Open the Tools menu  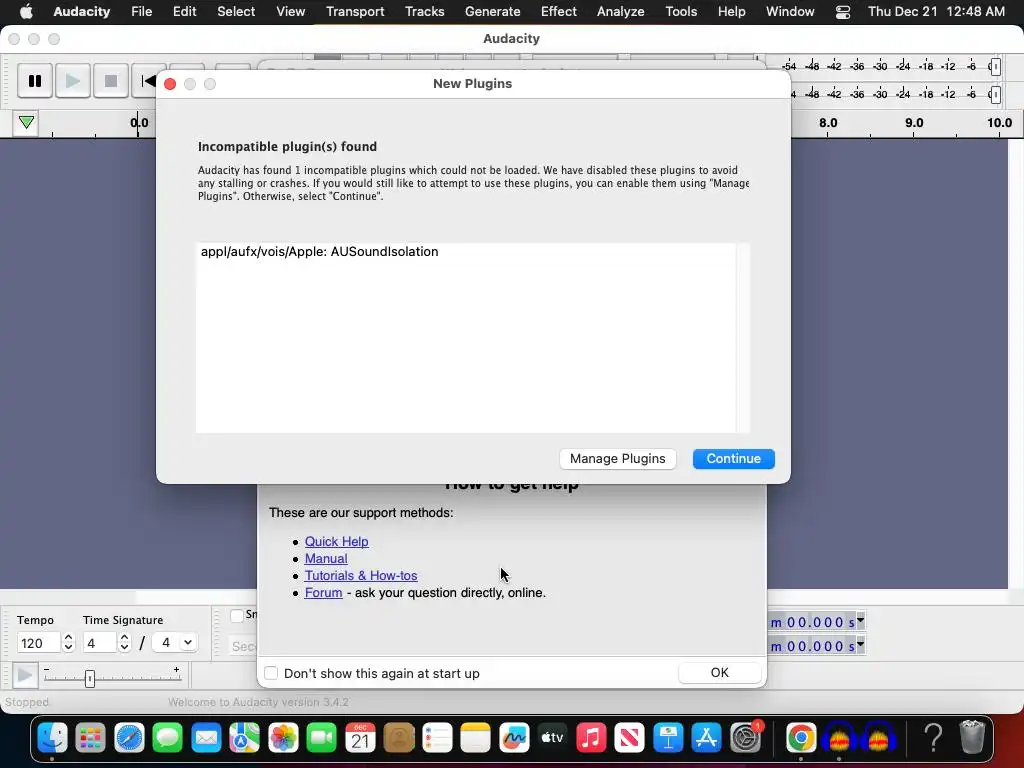coord(681,12)
